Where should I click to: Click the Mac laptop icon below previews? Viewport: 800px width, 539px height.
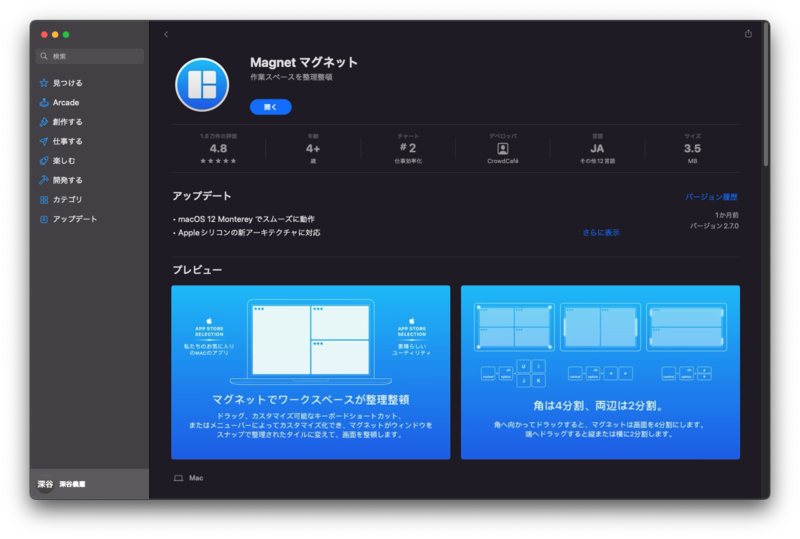pyautogui.click(x=178, y=478)
